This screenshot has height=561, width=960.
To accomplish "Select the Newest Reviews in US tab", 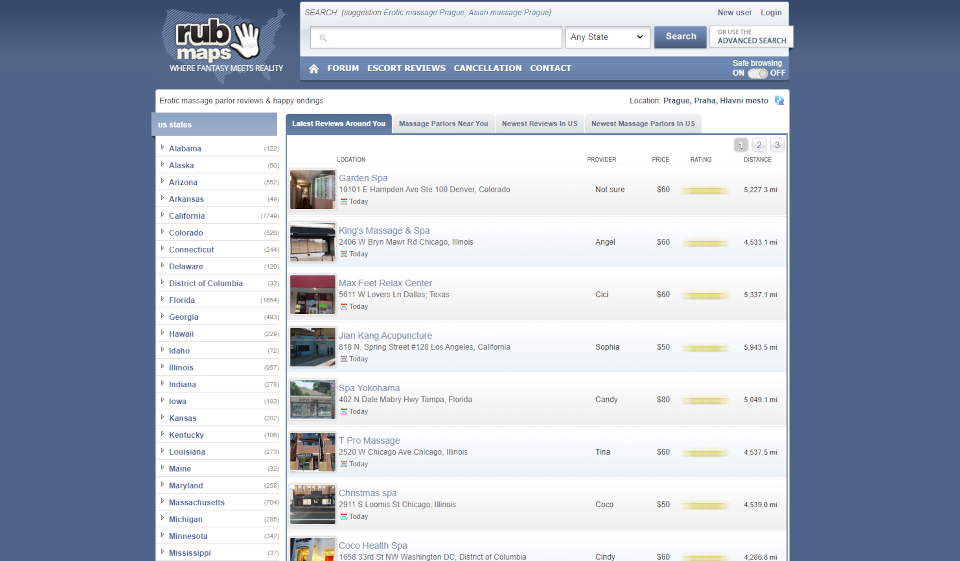I will pyautogui.click(x=539, y=124).
